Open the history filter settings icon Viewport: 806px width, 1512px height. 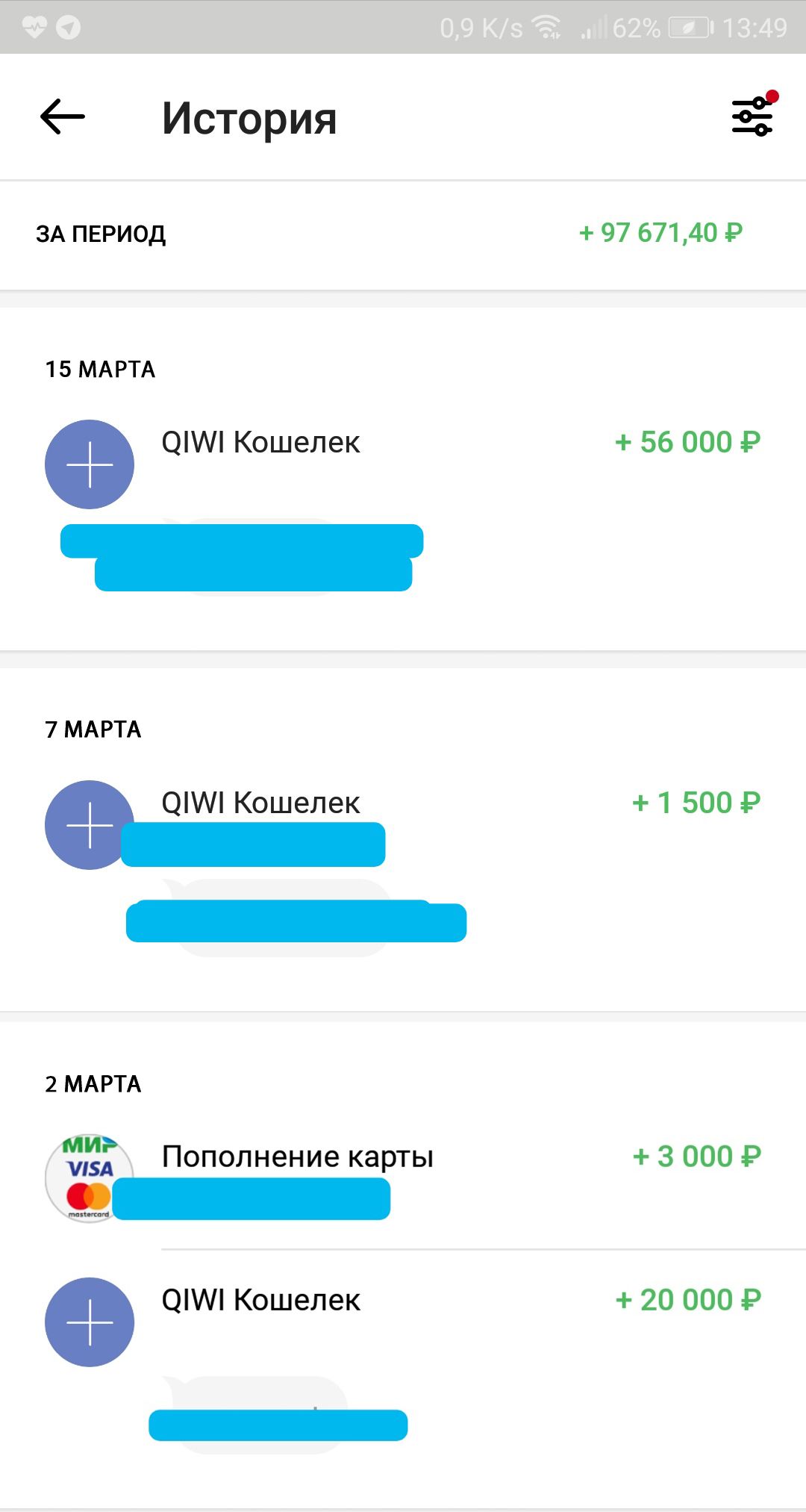click(752, 116)
